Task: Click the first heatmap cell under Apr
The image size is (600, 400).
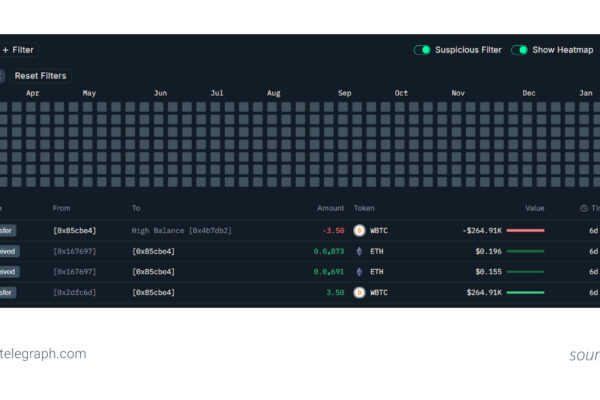Action: point(33,106)
